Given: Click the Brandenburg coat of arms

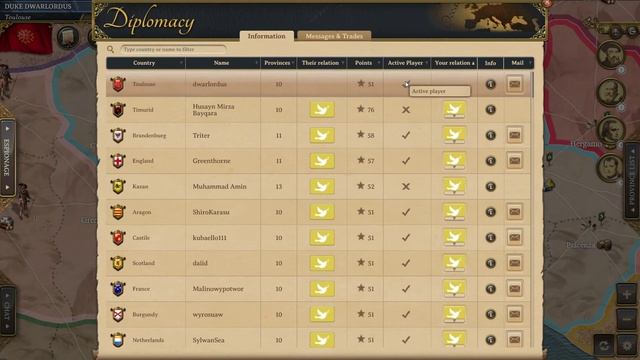Looking at the screenshot, I should (118, 135).
